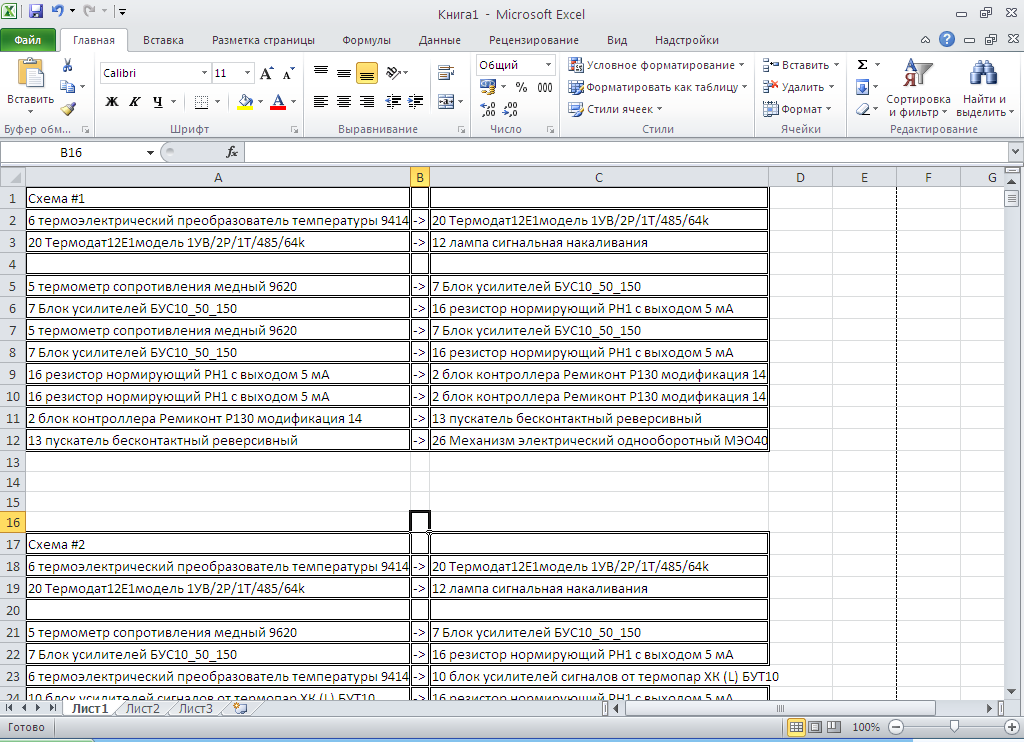Viewport: 1024px width, 742px height.
Task: Apply percent style
Action: pos(521,87)
